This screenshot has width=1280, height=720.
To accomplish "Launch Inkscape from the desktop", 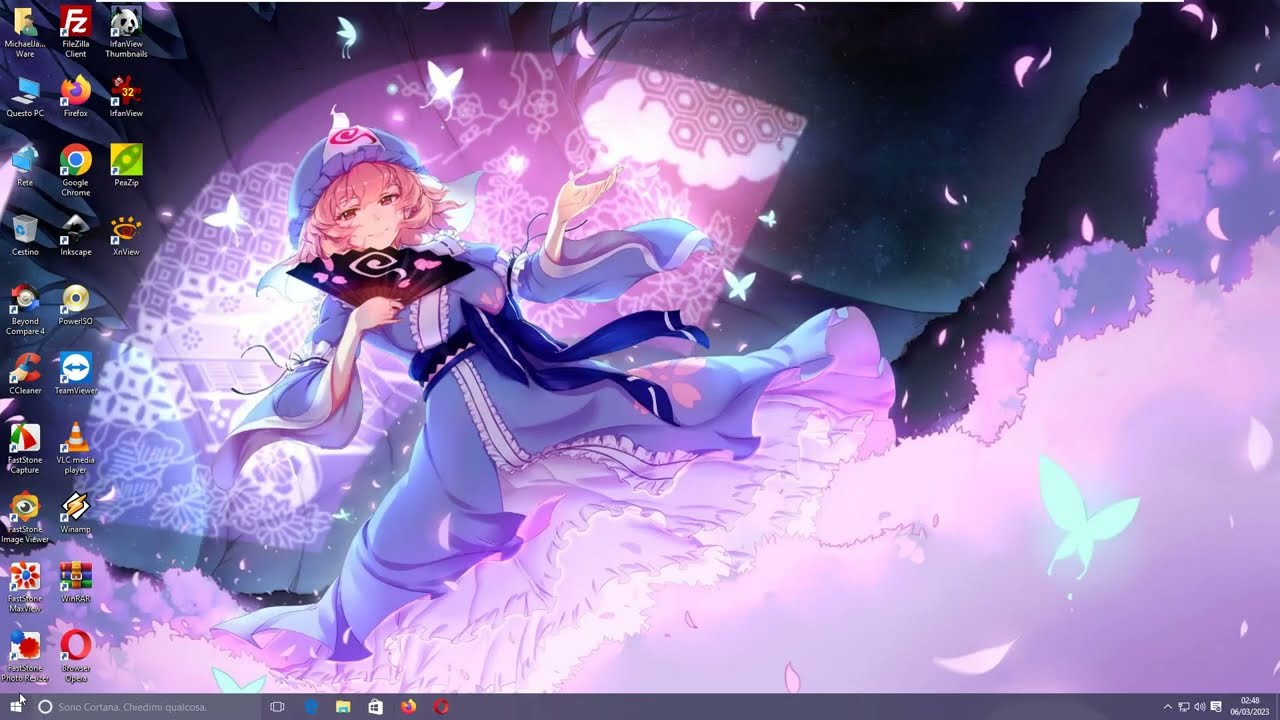I will click(75, 235).
